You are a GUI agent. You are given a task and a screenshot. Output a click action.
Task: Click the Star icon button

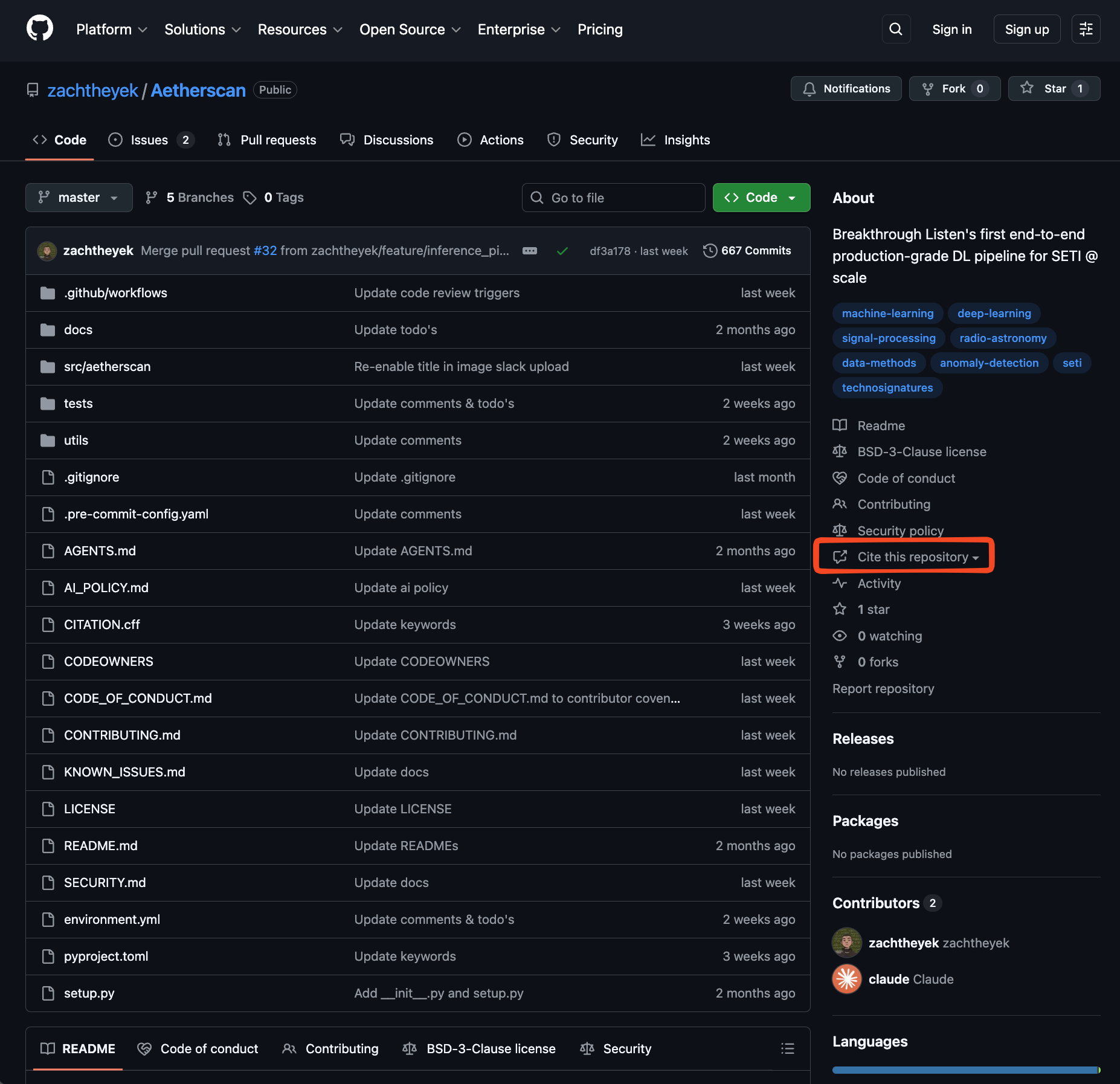click(1054, 89)
